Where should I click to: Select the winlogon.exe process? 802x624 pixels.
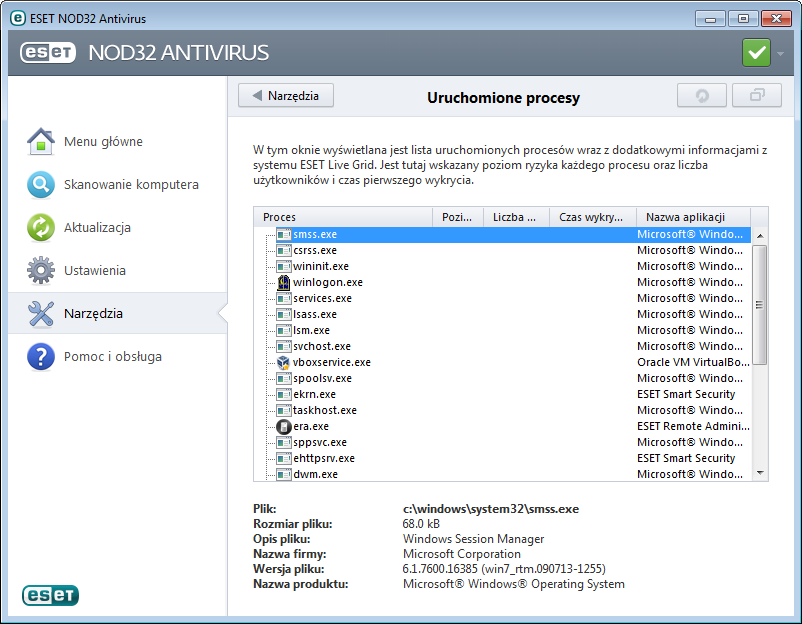(x=502, y=282)
